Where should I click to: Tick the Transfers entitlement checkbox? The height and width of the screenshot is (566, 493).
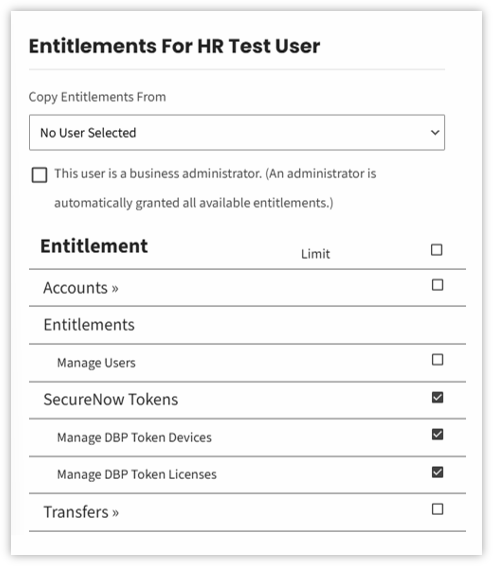point(437,509)
